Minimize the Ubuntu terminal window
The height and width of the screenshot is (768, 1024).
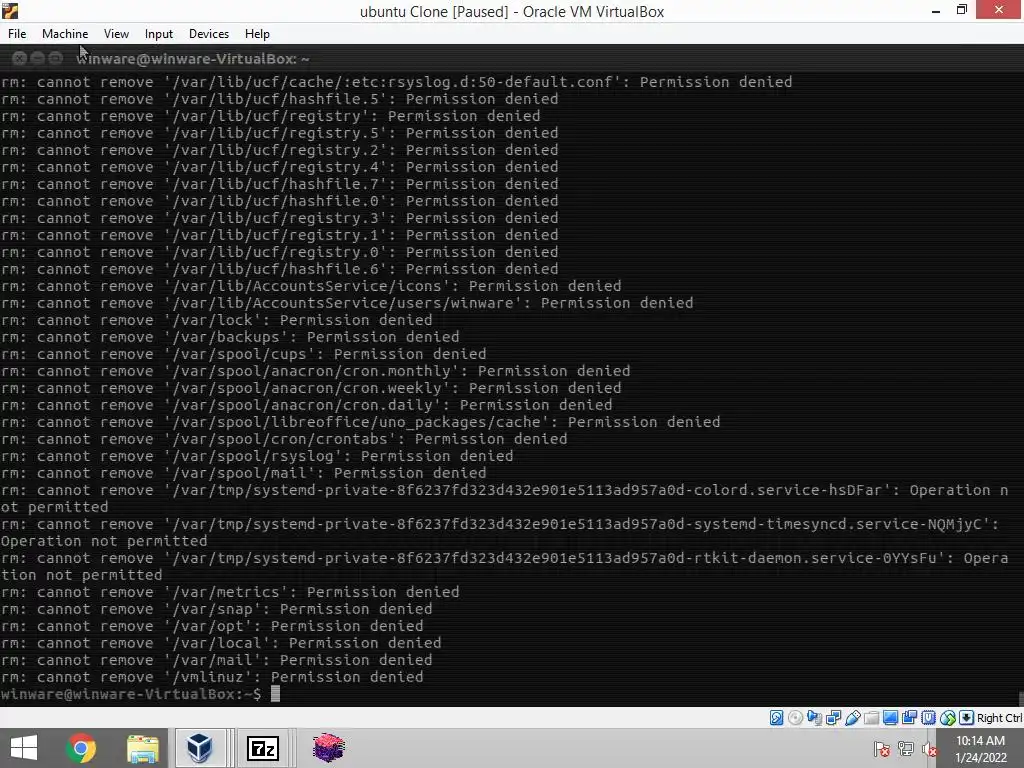tap(37, 59)
